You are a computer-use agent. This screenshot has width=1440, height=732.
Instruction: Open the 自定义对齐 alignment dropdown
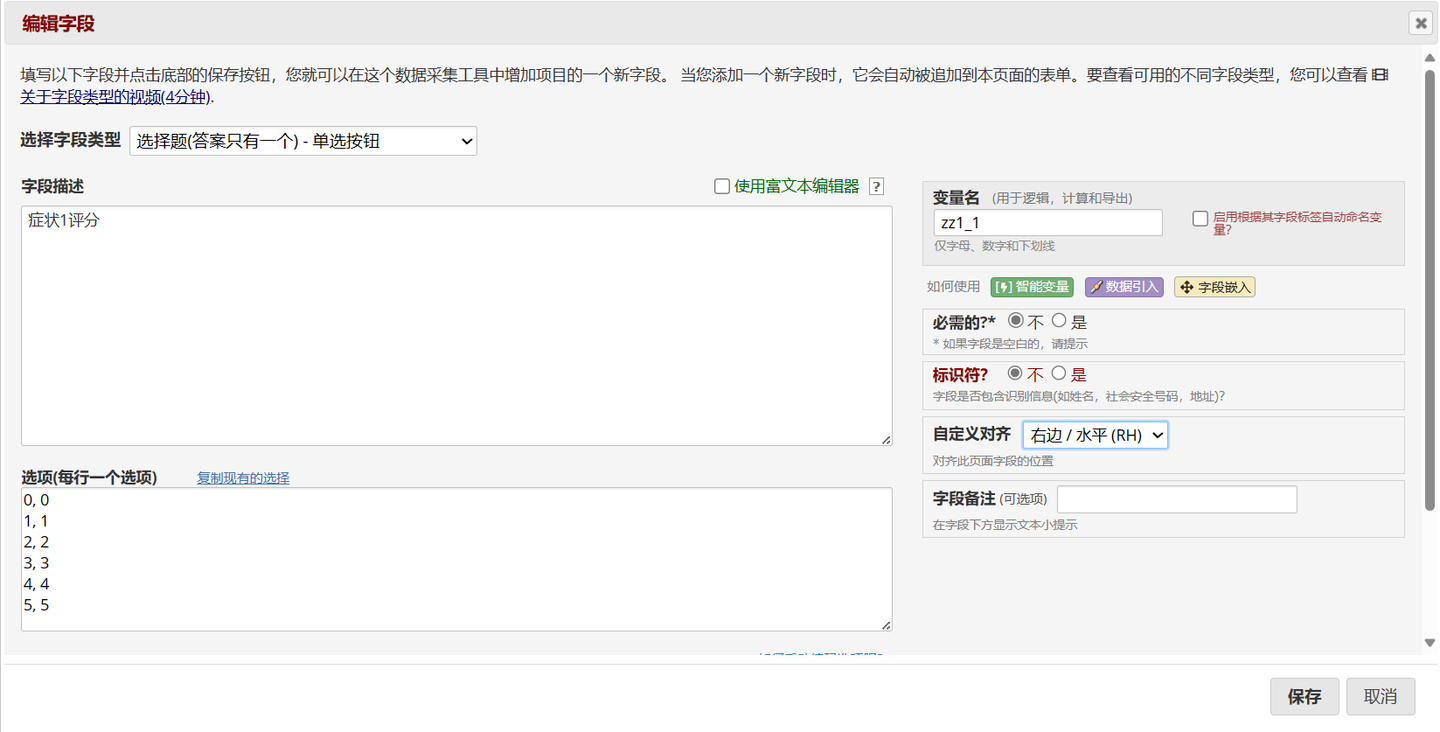[1095, 435]
